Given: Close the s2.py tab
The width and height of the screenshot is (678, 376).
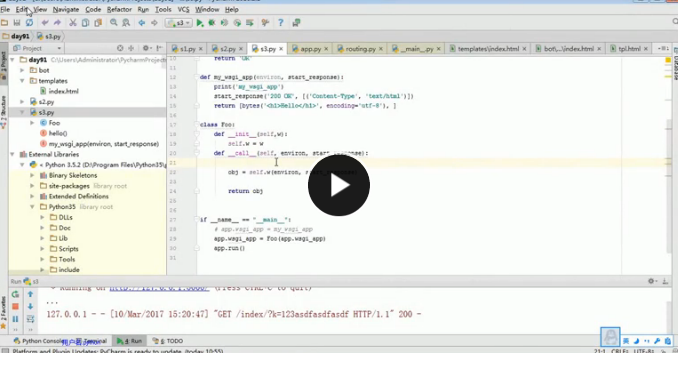Looking at the screenshot, I should 241,49.
